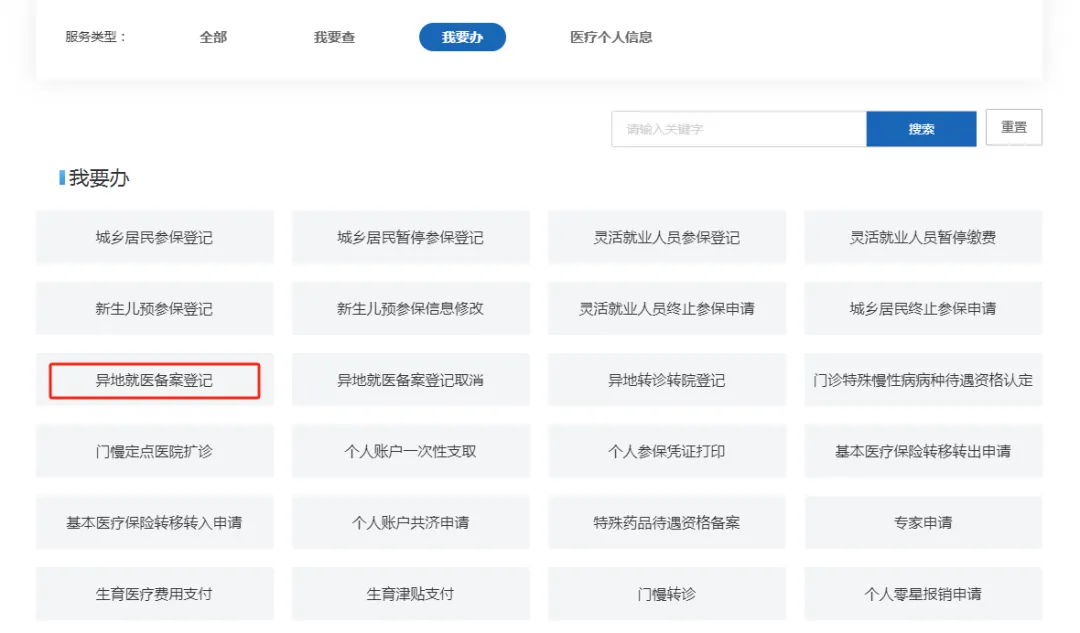Select the 我要办 service tab
The image size is (1080, 633).
462,37
